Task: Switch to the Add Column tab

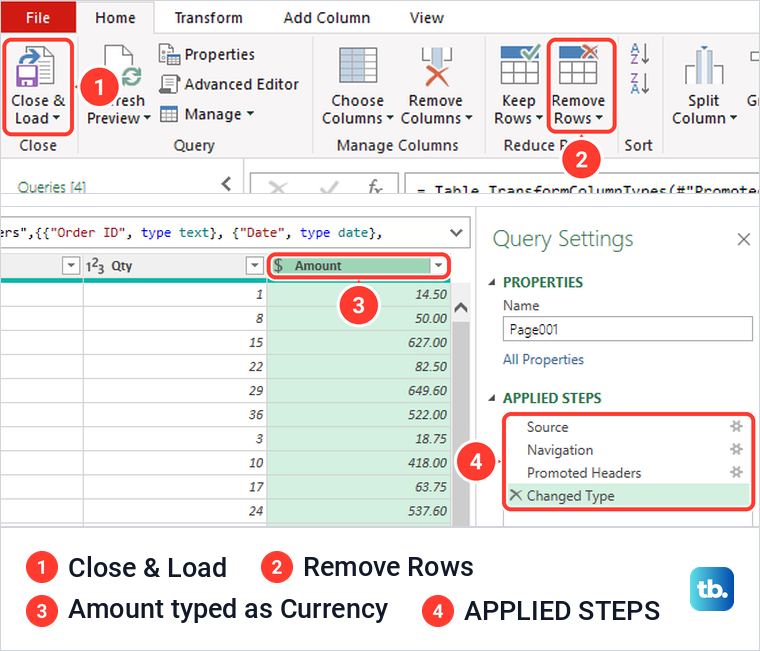Action: coord(327,18)
